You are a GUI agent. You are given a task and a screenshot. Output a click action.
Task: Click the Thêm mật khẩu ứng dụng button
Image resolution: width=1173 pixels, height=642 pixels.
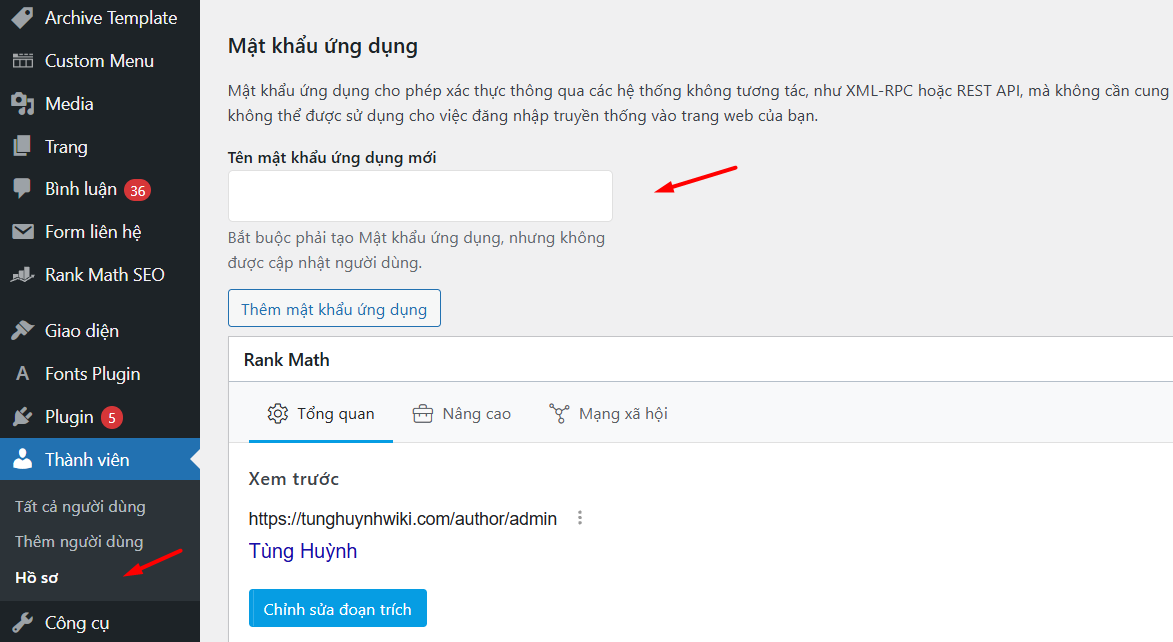click(334, 308)
